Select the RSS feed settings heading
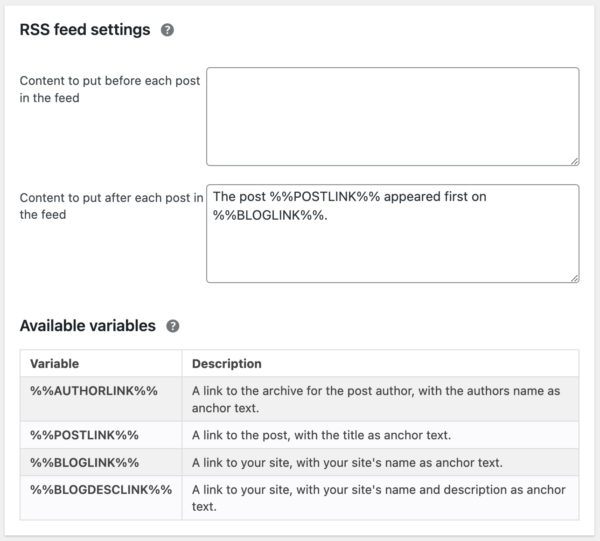This screenshot has height=541, width=600. (85, 29)
